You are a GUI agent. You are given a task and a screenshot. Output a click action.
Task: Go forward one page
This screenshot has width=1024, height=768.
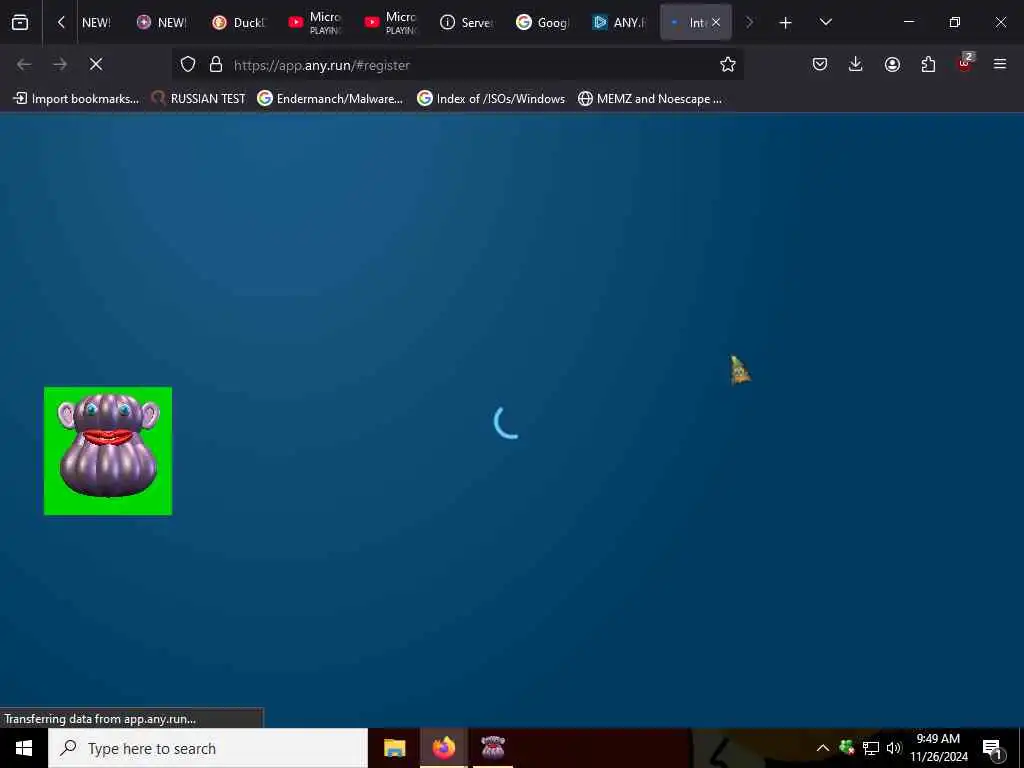point(60,64)
